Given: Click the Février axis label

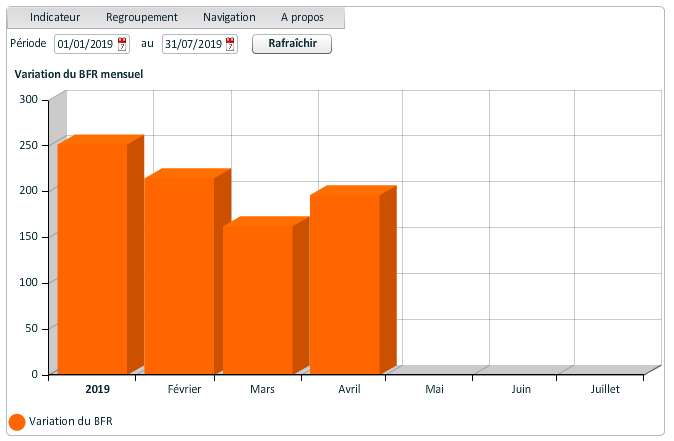Looking at the screenshot, I should 184,389.
